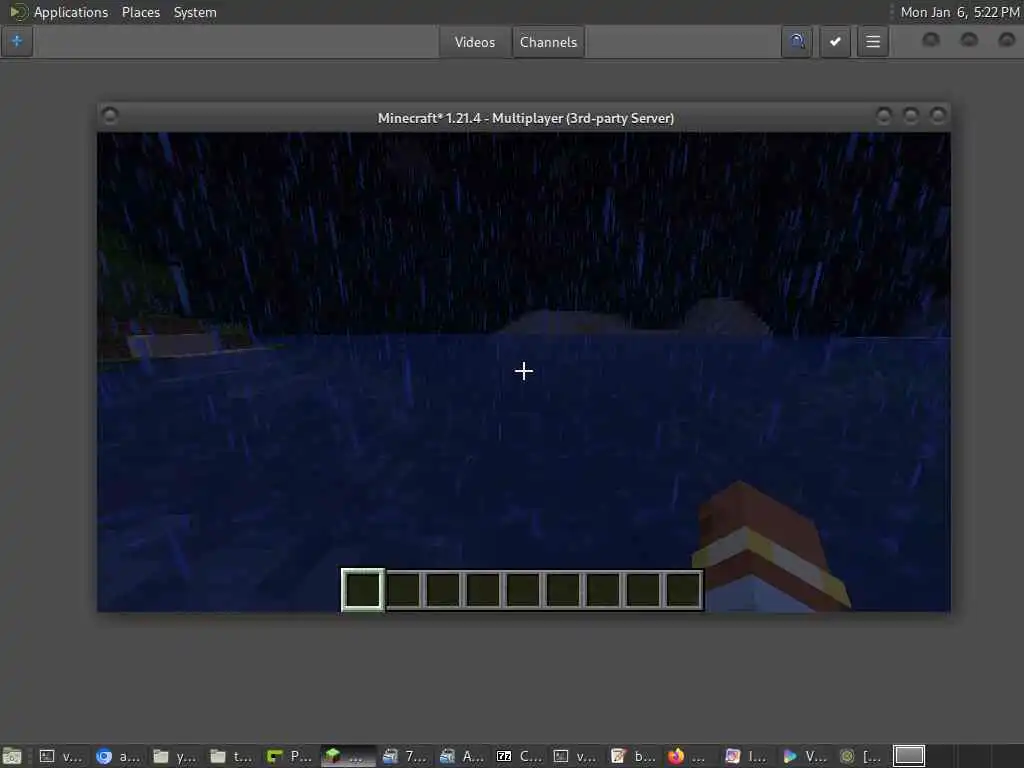Toggle the search button in toolbar
Viewport: 1024px width, 768px height.
coord(797,42)
